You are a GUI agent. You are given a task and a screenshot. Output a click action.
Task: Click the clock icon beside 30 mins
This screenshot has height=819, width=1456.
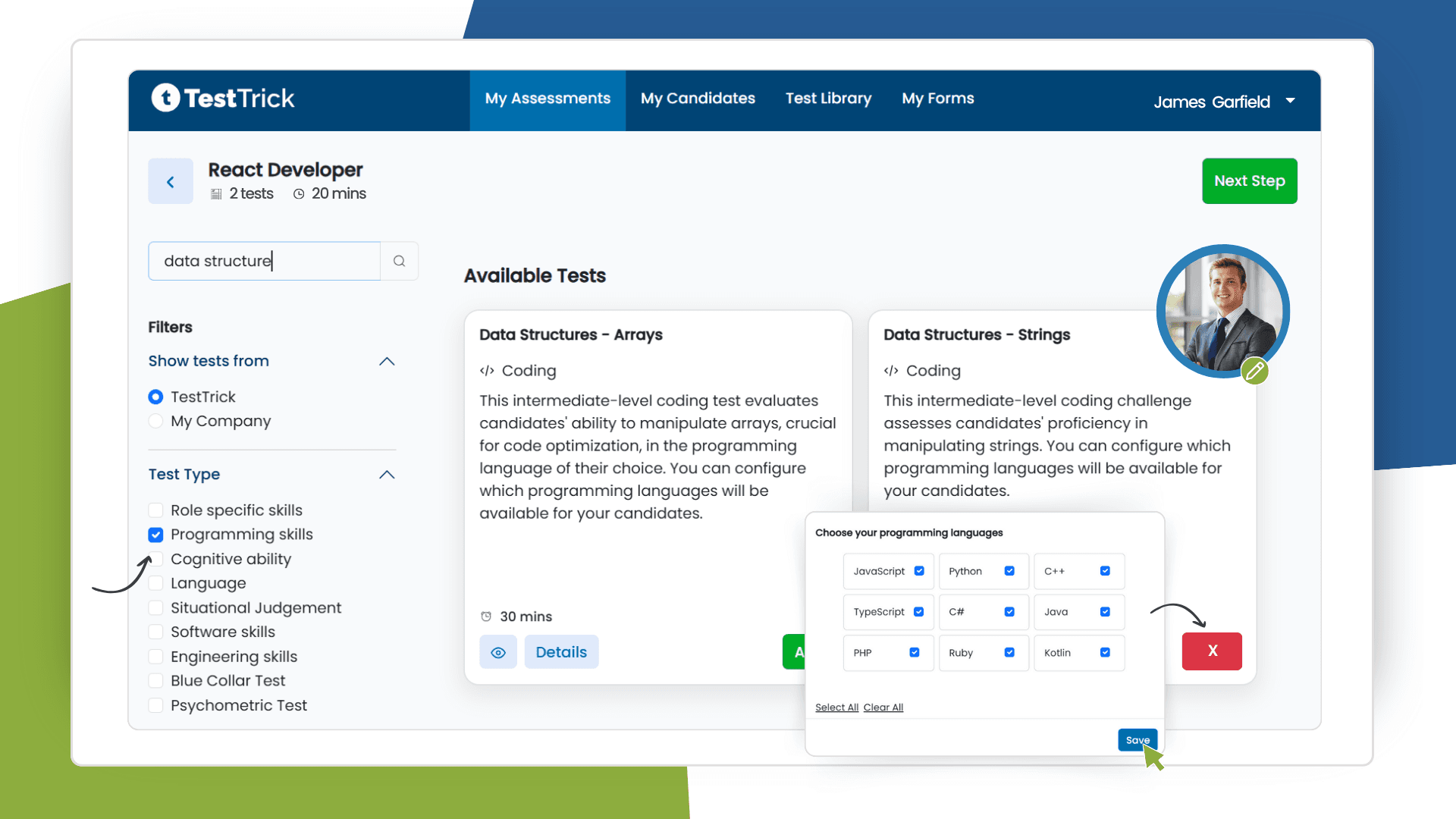click(486, 617)
